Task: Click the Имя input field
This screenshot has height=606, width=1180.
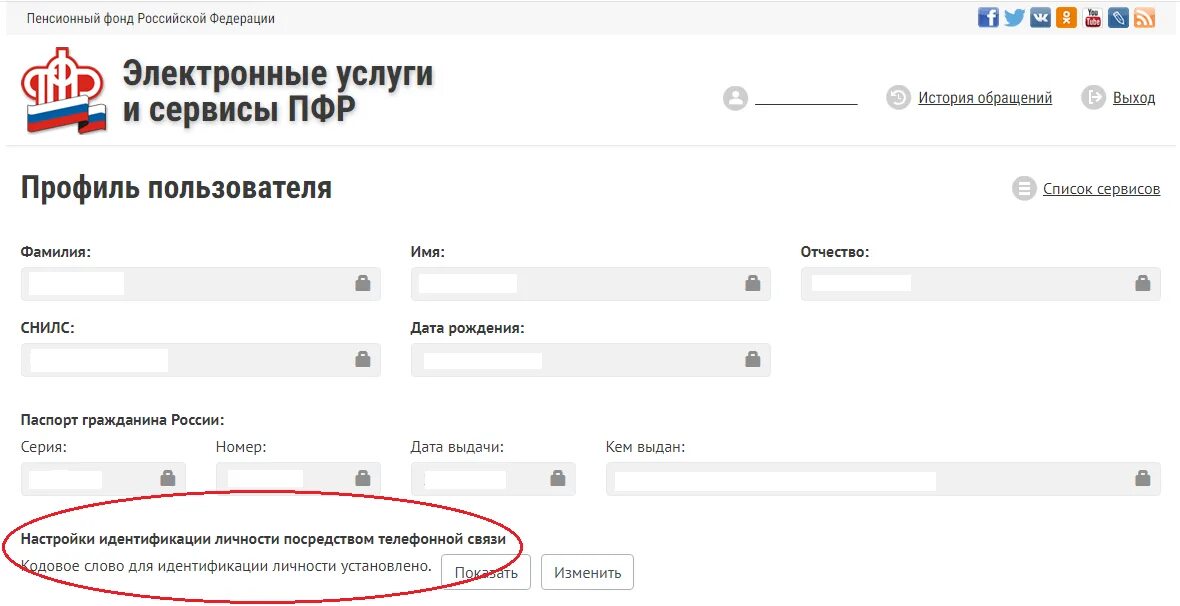Action: click(x=591, y=284)
